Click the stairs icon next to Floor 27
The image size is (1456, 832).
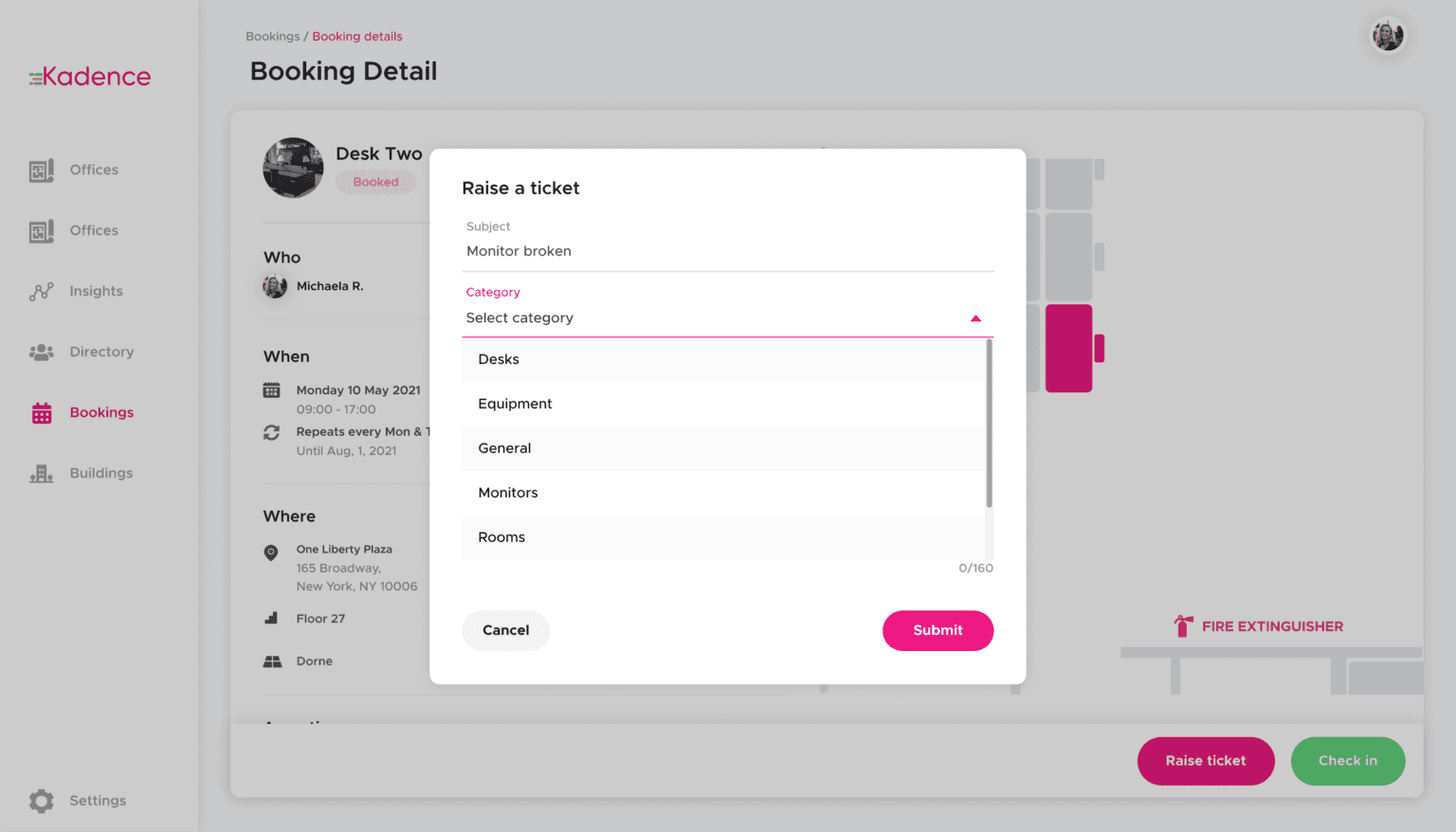[x=272, y=618]
